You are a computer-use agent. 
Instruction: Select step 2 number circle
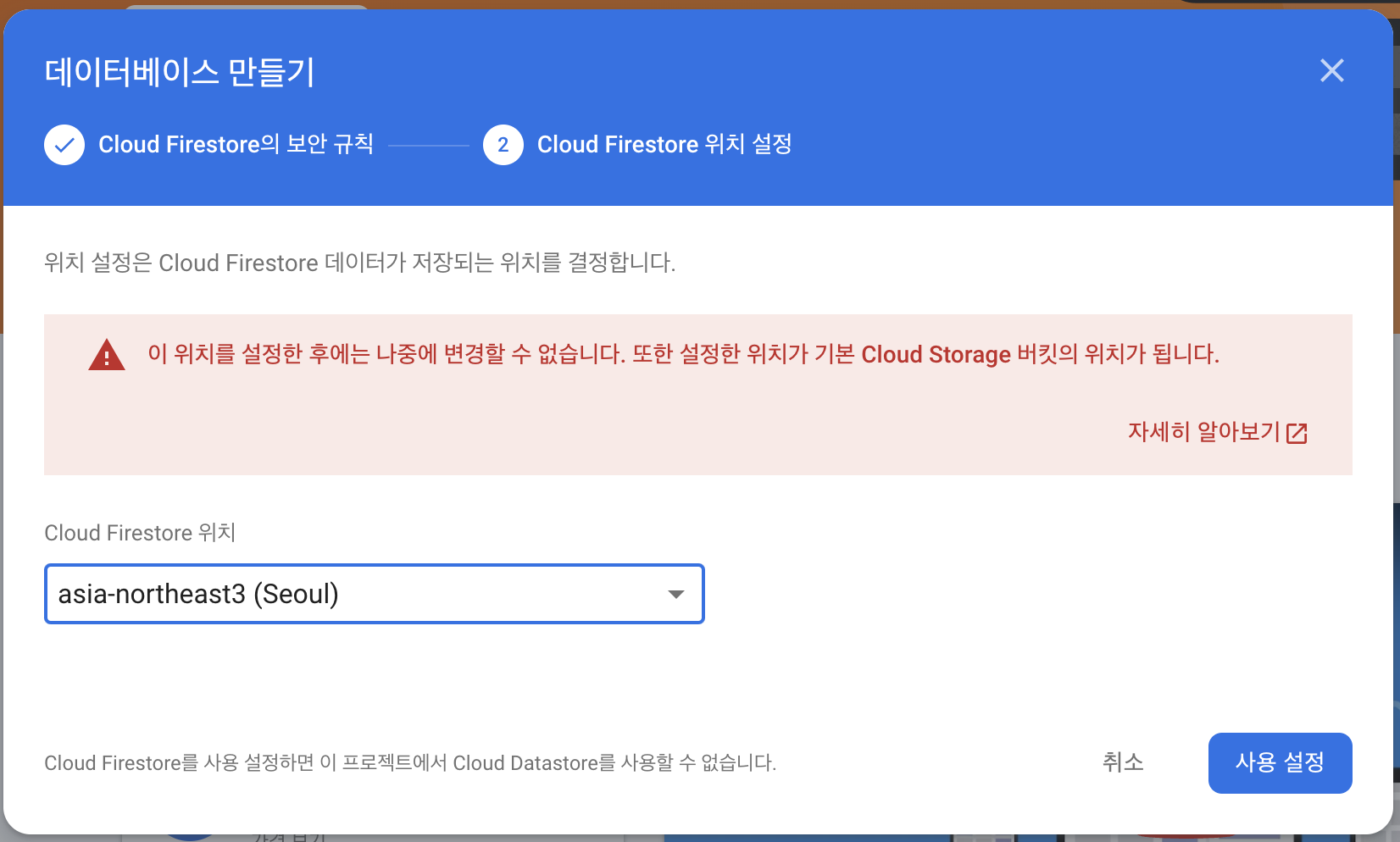click(503, 145)
